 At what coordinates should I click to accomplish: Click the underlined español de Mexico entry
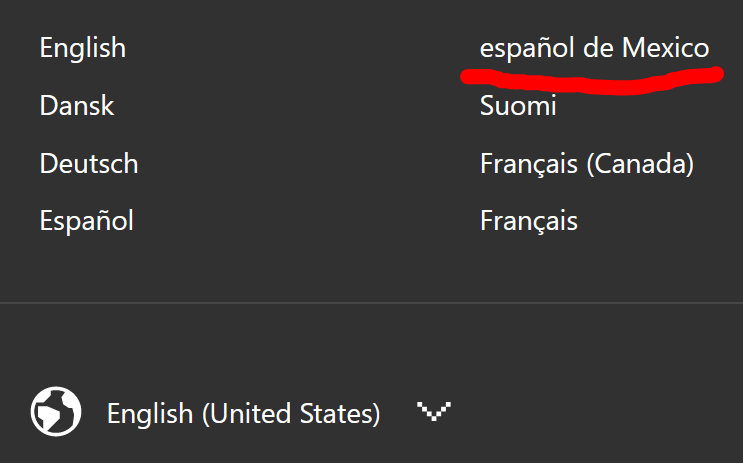click(x=594, y=48)
